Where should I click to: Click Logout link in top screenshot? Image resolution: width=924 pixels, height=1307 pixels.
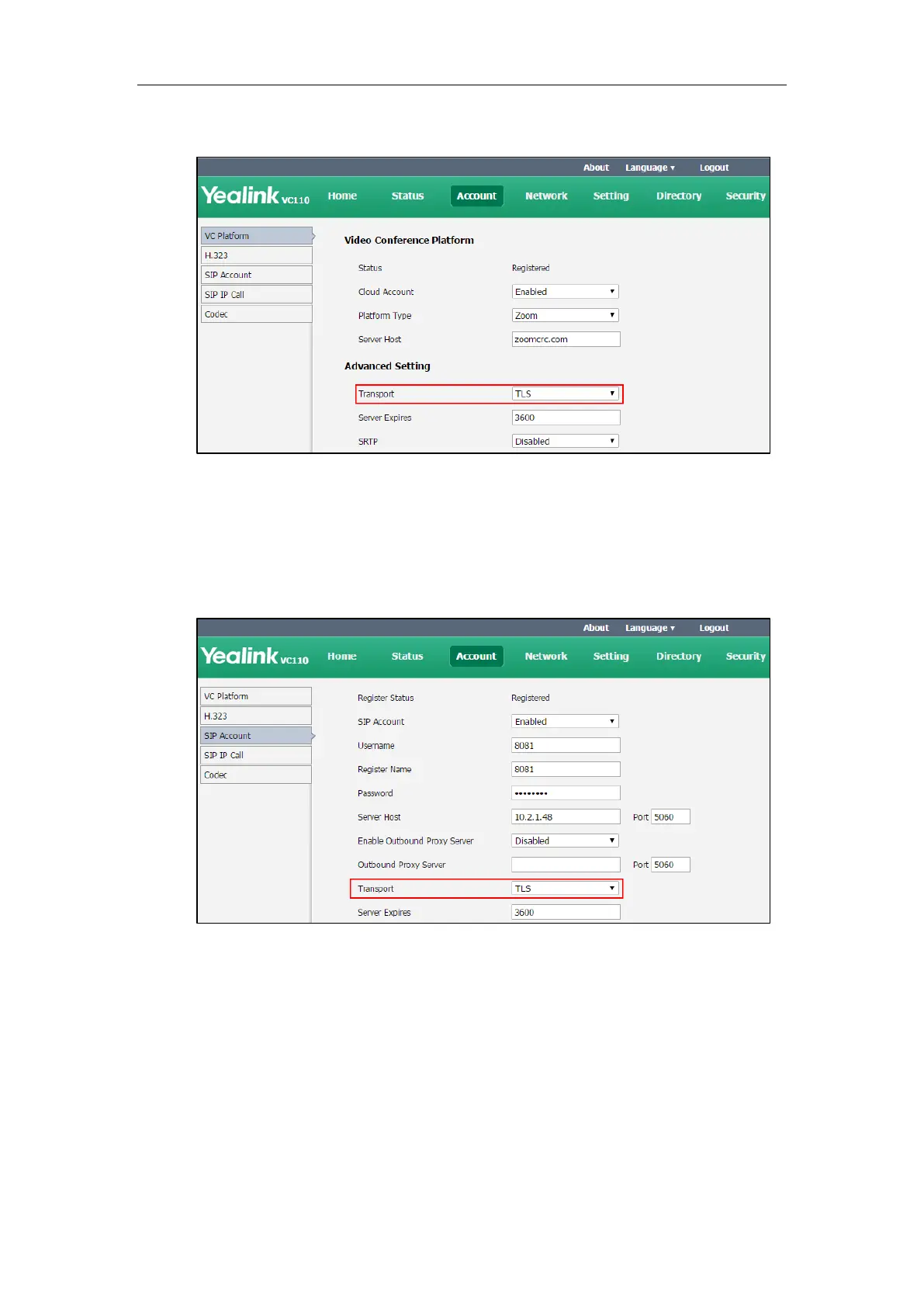pyautogui.click(x=714, y=168)
